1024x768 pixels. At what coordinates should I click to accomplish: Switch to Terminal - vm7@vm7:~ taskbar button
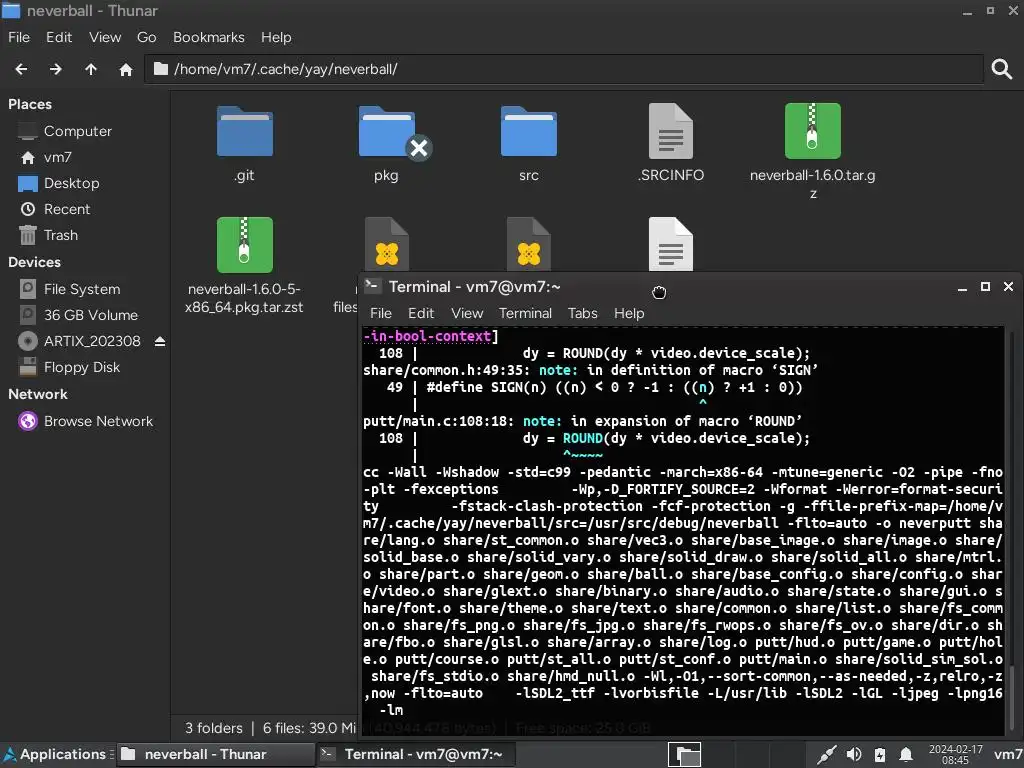(415, 754)
